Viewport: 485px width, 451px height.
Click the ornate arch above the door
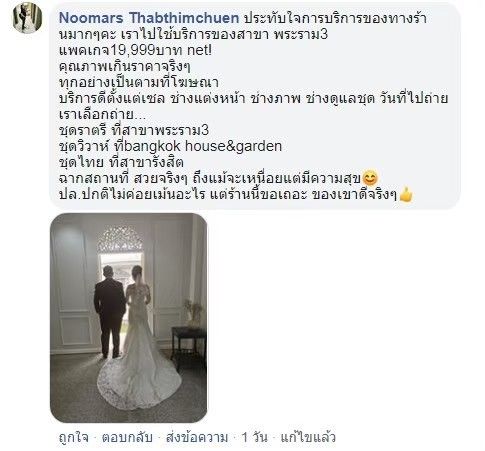[121, 239]
